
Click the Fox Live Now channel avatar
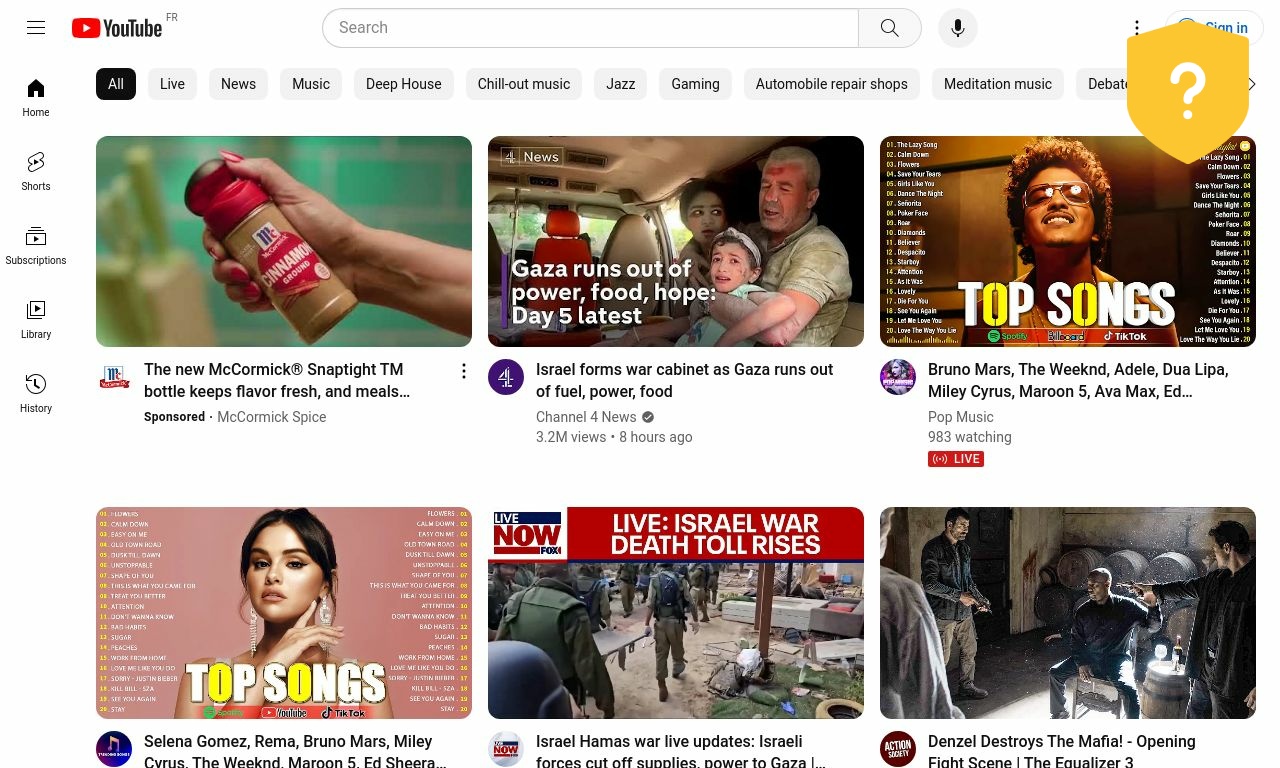click(506, 749)
